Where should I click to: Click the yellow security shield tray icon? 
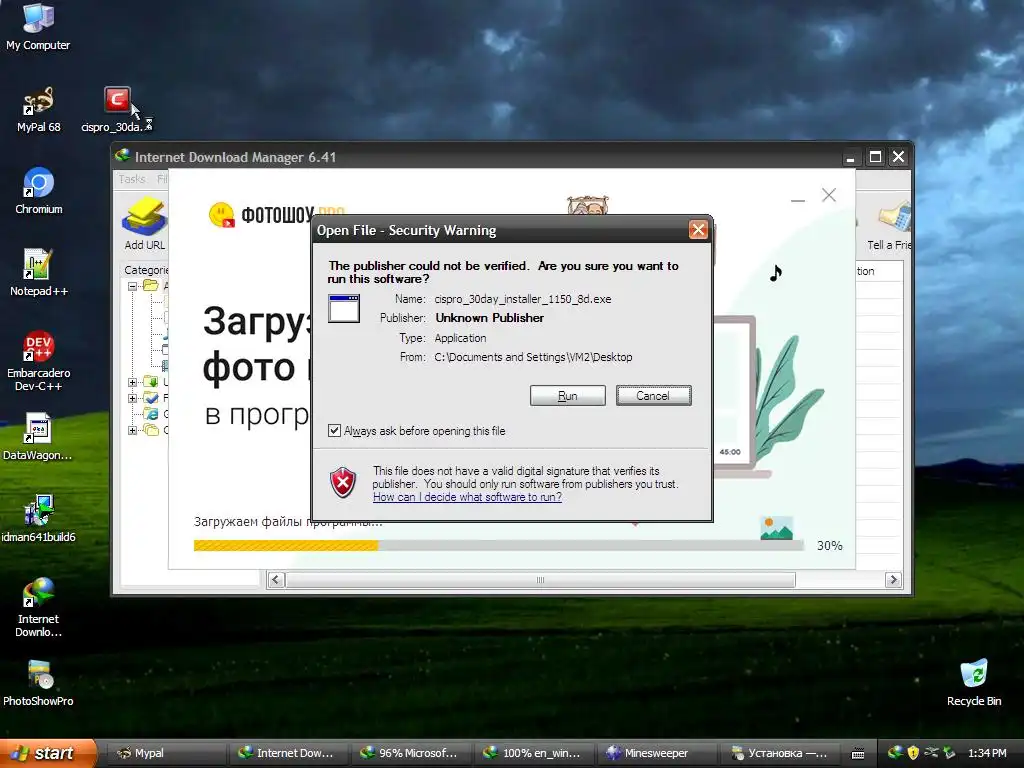click(913, 753)
